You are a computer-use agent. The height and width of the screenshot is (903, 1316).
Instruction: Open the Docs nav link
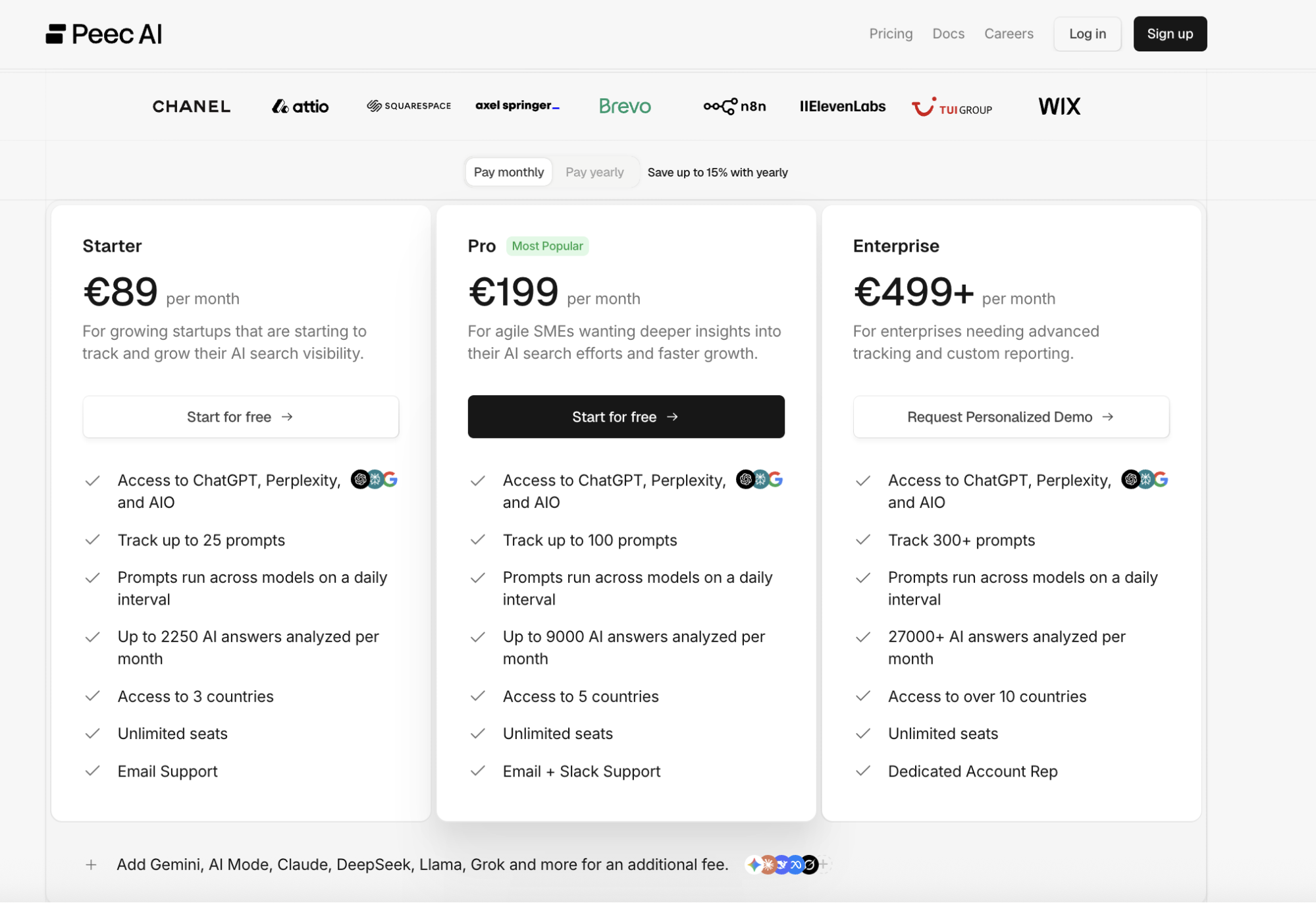pyautogui.click(x=948, y=34)
